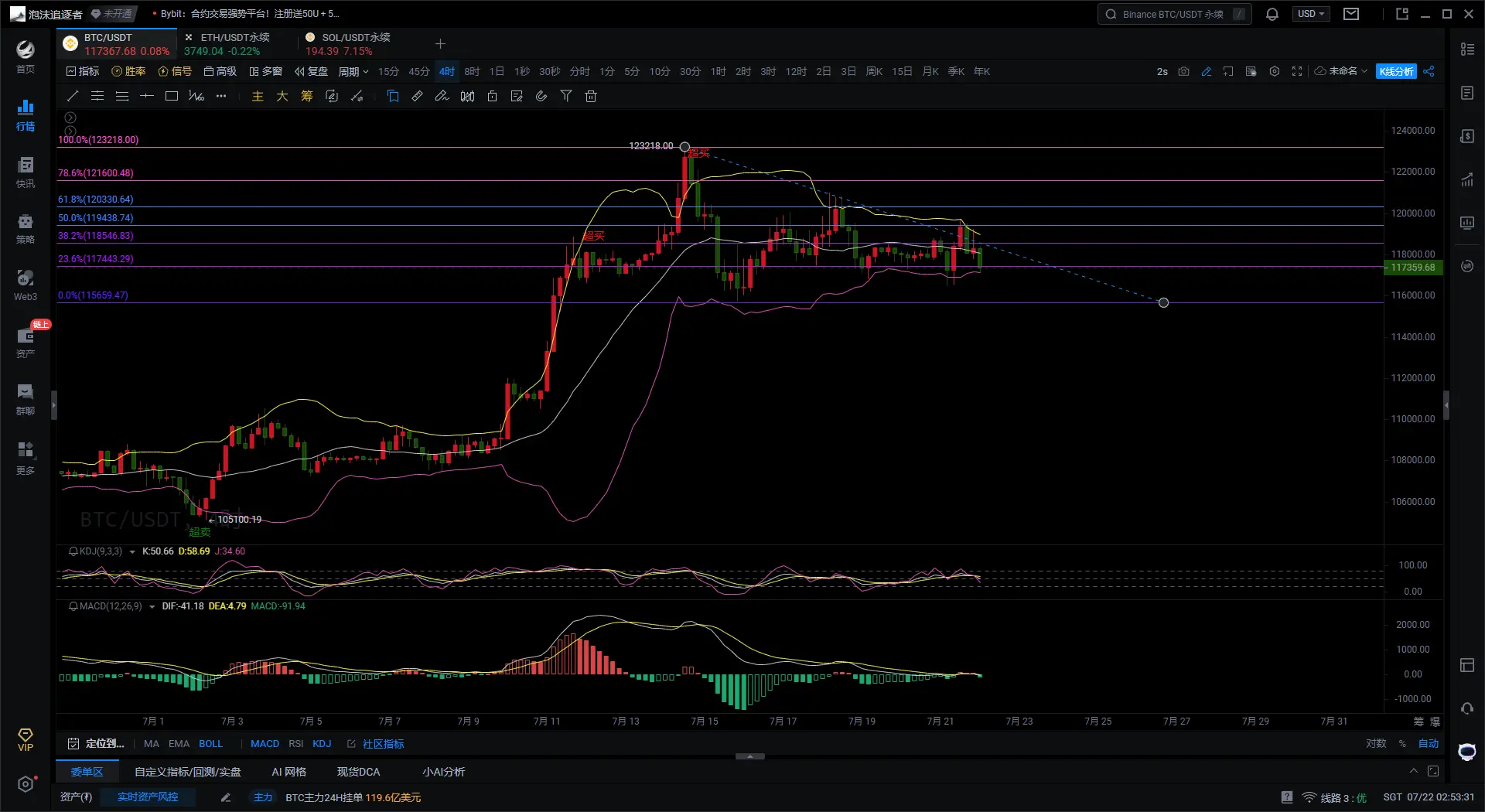This screenshot has height=812, width=1485.
Task: Open the 社区指标 link
Action: tap(383, 743)
